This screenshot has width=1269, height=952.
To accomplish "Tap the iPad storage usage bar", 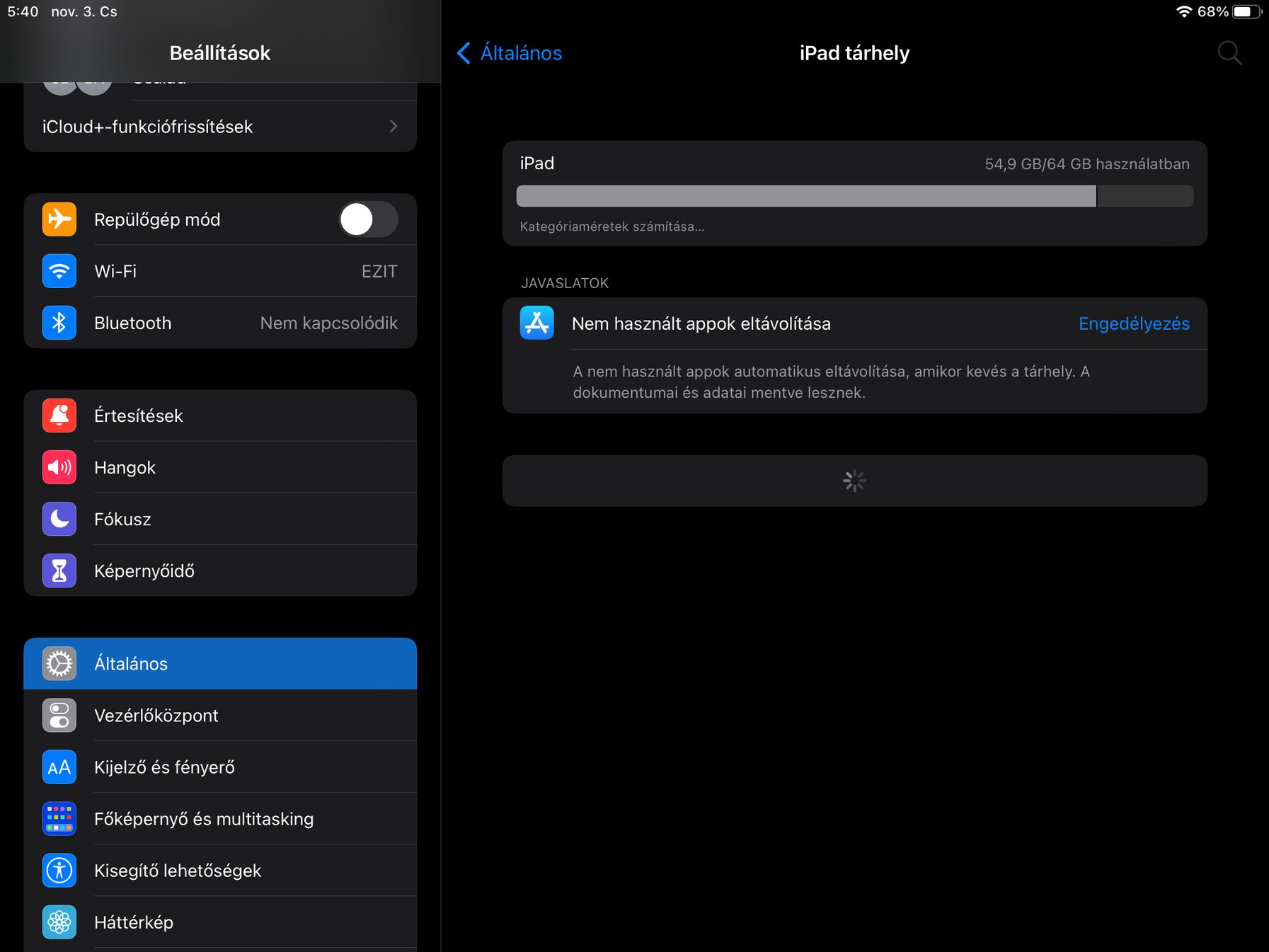I will tap(855, 196).
